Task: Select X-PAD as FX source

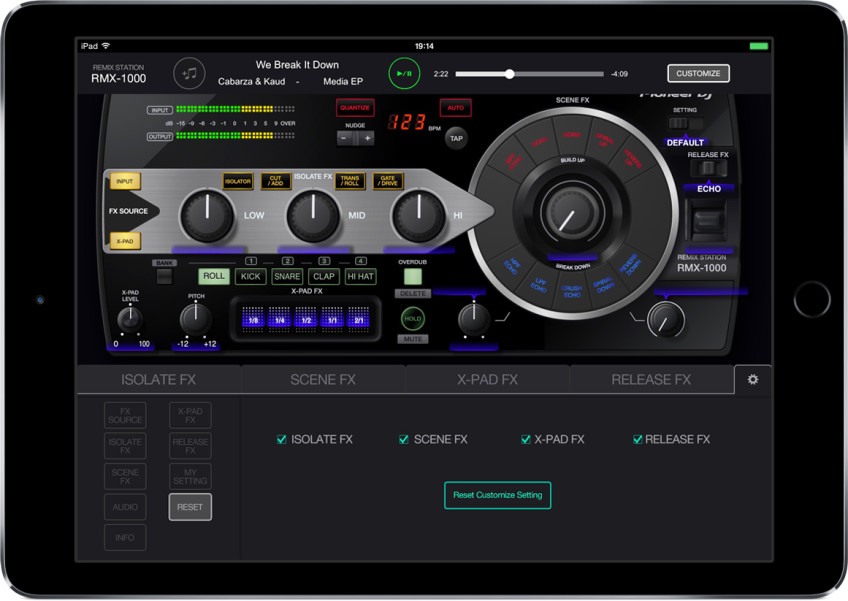Action: (125, 241)
